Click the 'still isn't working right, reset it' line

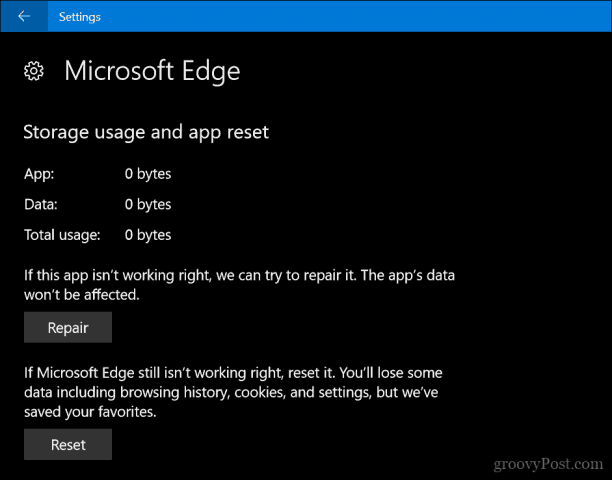click(233, 373)
